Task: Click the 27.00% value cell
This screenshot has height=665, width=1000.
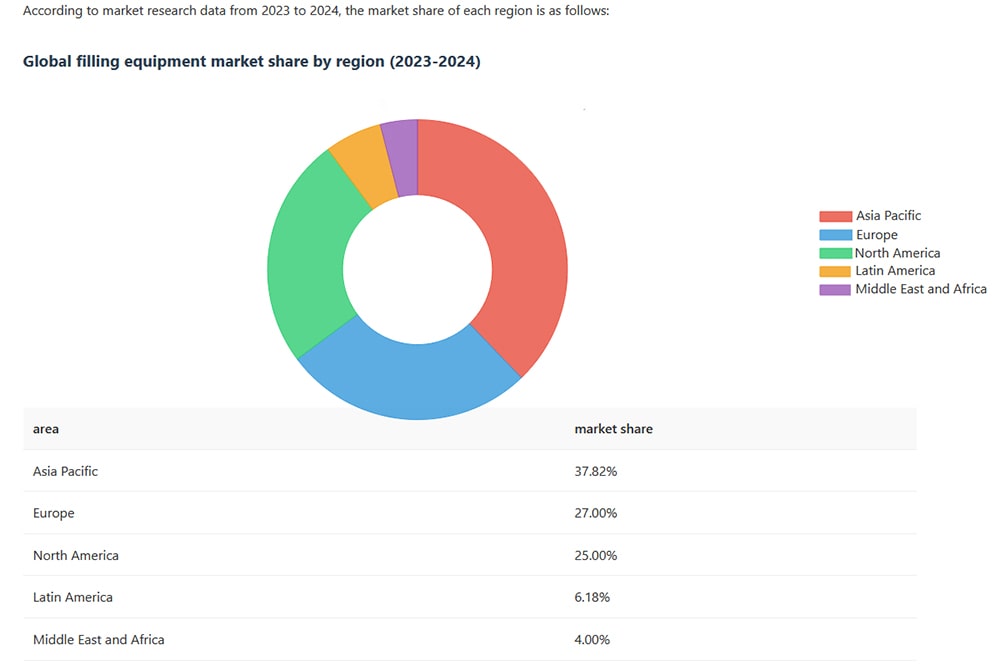Action: click(x=596, y=513)
